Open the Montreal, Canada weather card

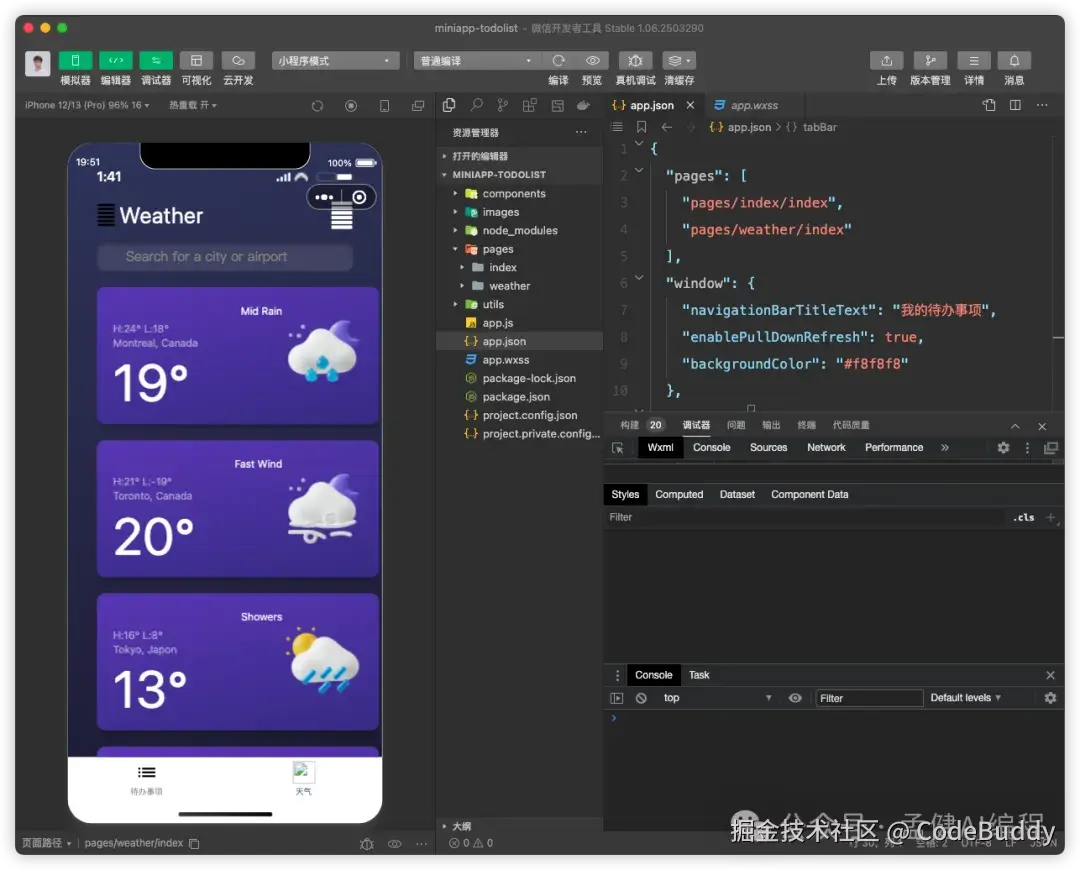click(x=238, y=355)
